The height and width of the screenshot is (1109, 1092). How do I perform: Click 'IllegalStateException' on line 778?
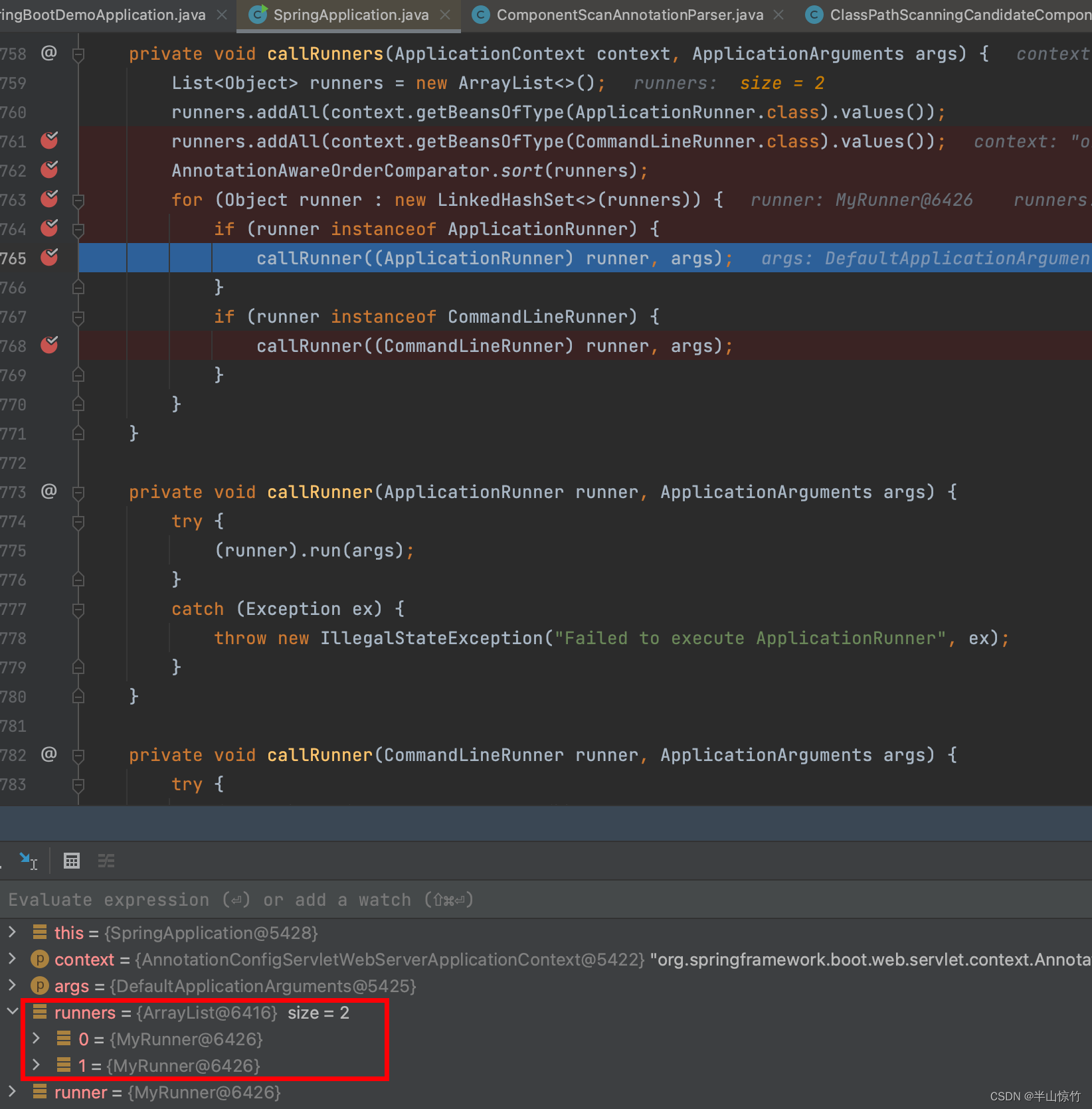(x=432, y=638)
